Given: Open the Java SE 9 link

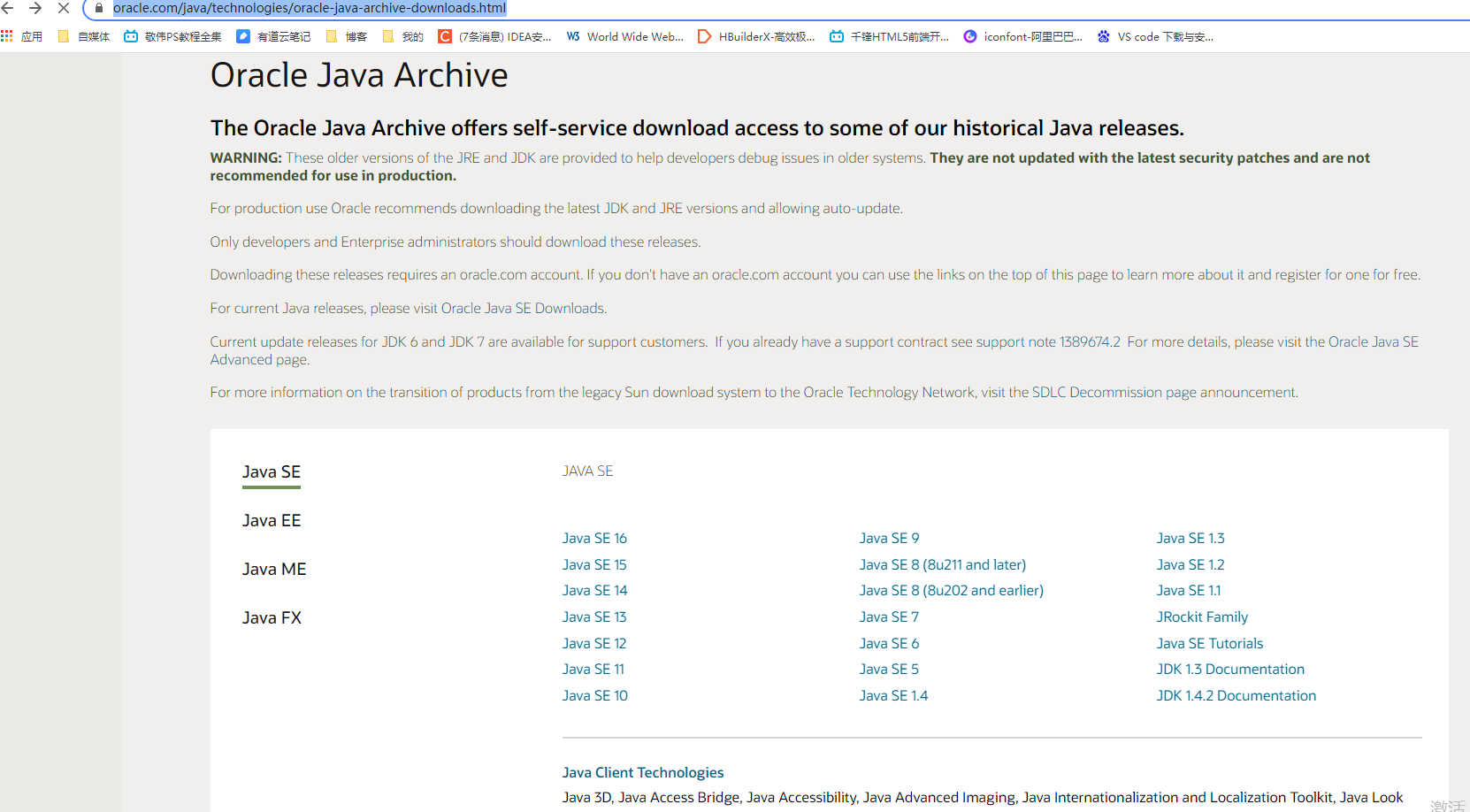Looking at the screenshot, I should [889, 539].
